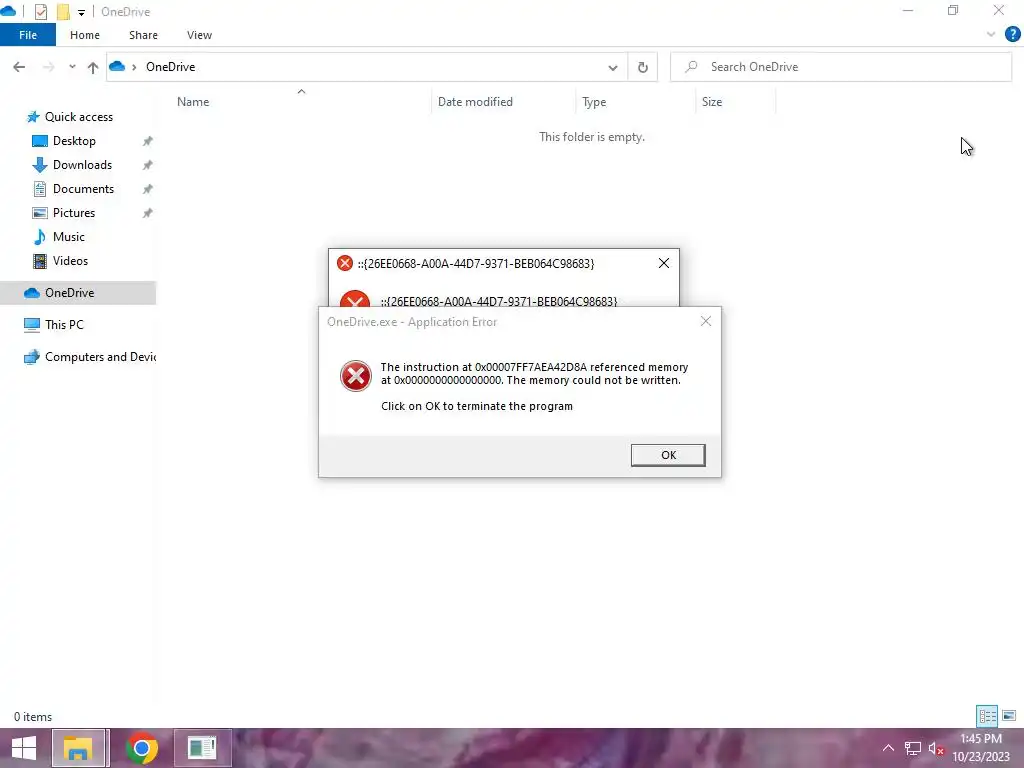The height and width of the screenshot is (768, 1024).
Task: Click the New folder quick access icon
Action: (x=63, y=12)
